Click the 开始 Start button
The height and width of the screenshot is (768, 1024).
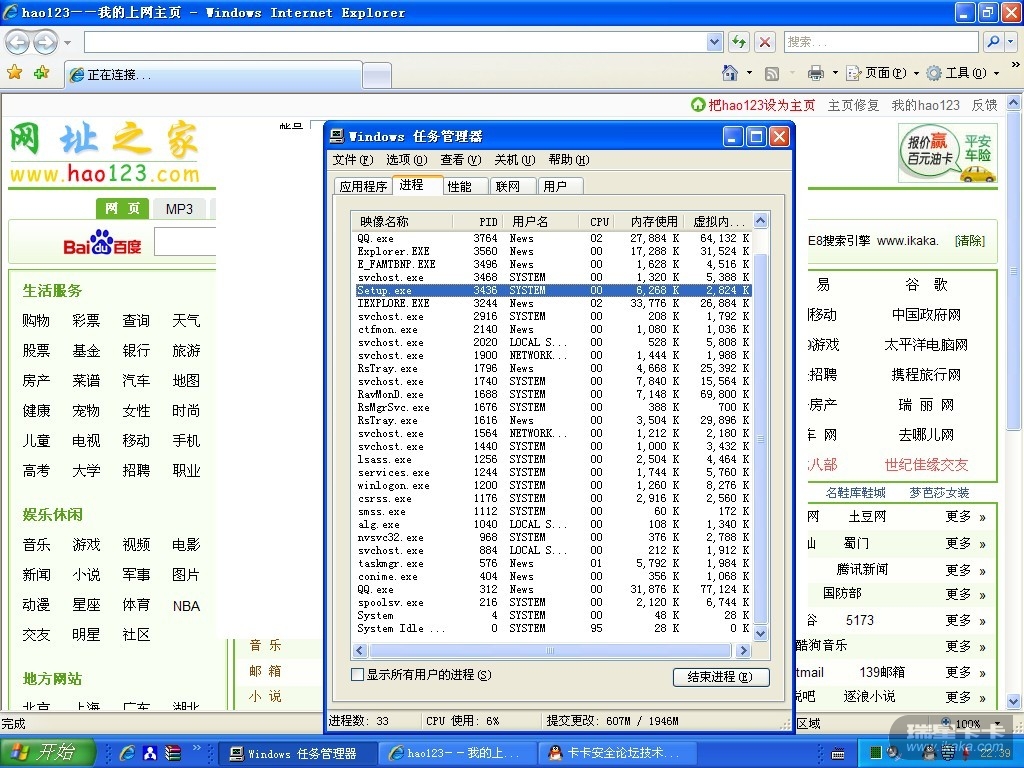click(47, 753)
